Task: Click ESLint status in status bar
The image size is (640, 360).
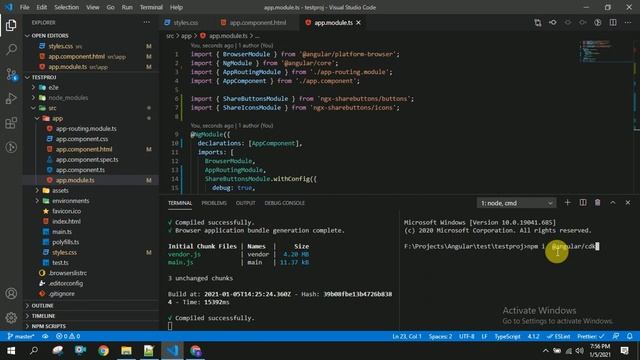Action: tap(558, 336)
